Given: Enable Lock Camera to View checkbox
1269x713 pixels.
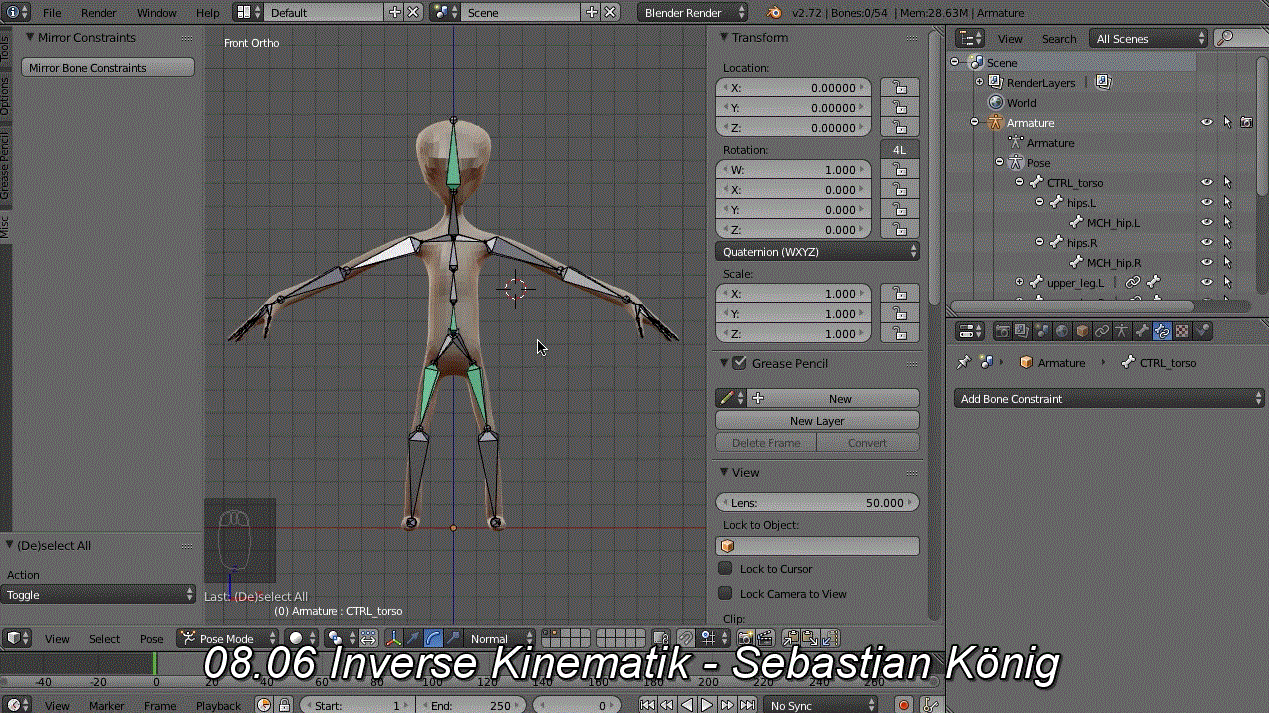Looking at the screenshot, I should pyautogui.click(x=726, y=593).
